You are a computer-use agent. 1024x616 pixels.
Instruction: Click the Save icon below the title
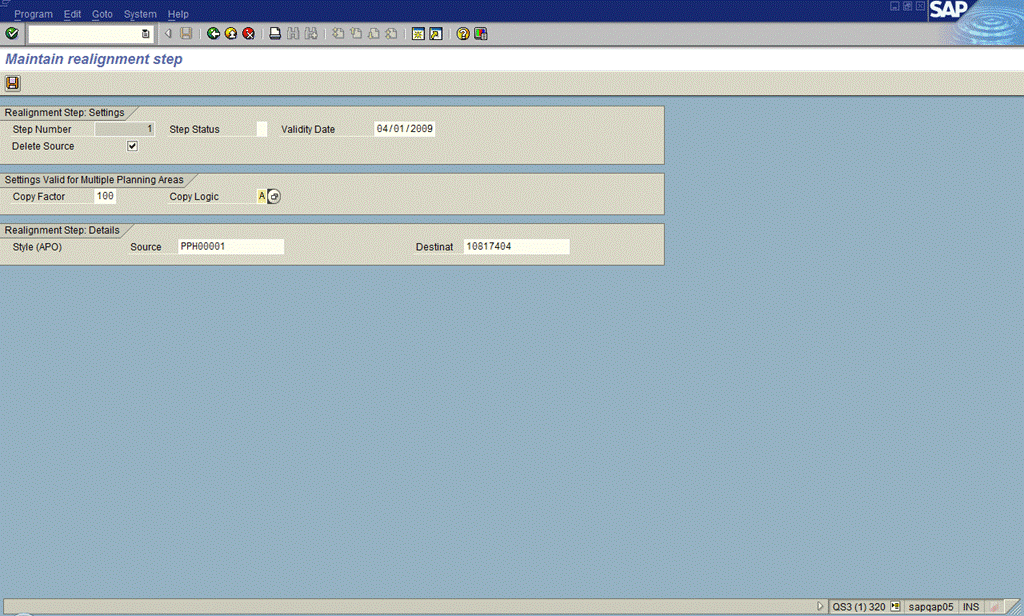12,83
